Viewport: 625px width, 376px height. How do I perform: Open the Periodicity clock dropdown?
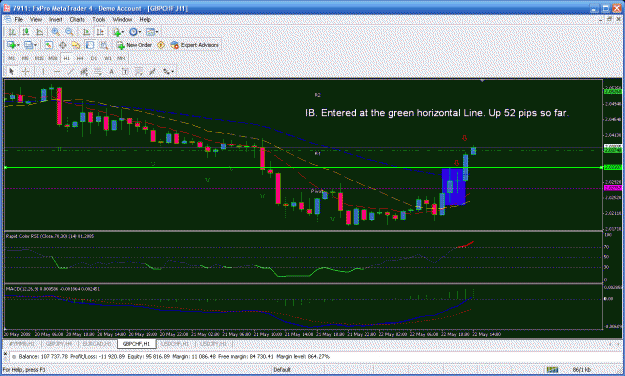coord(135,32)
